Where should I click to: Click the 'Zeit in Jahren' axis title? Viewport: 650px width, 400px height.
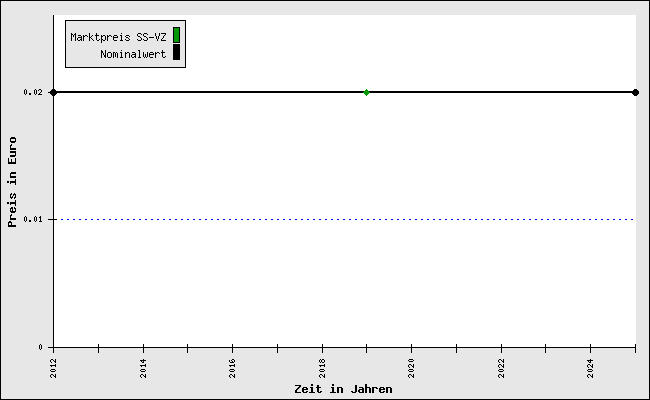pos(343,389)
